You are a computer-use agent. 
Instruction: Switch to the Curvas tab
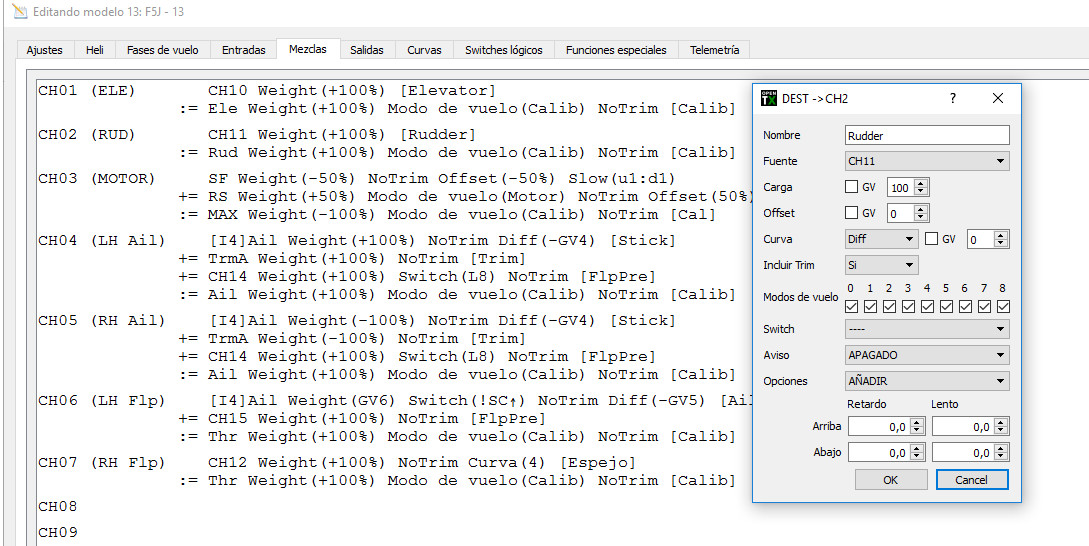click(x=424, y=50)
